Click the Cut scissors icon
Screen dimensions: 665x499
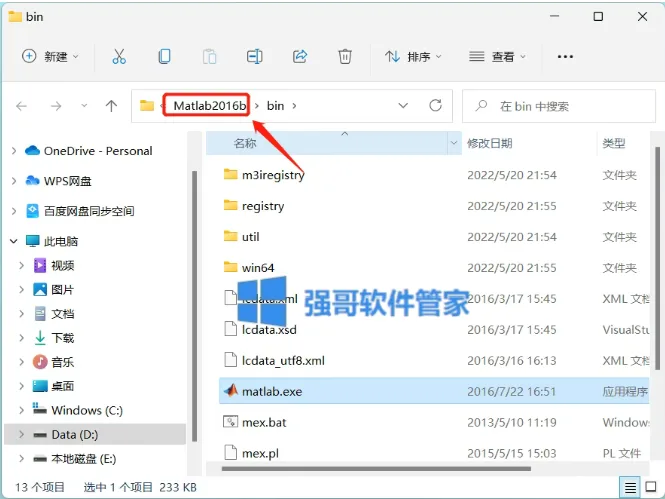(119, 56)
